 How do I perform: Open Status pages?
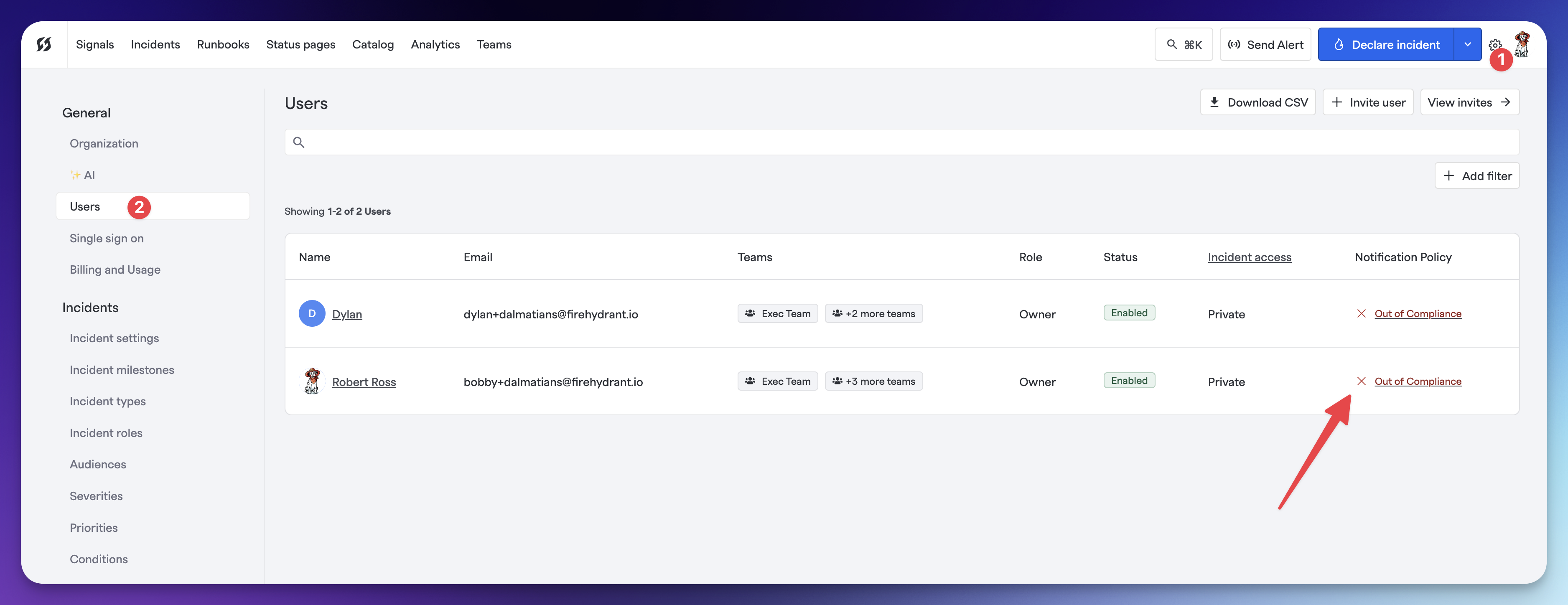tap(301, 44)
